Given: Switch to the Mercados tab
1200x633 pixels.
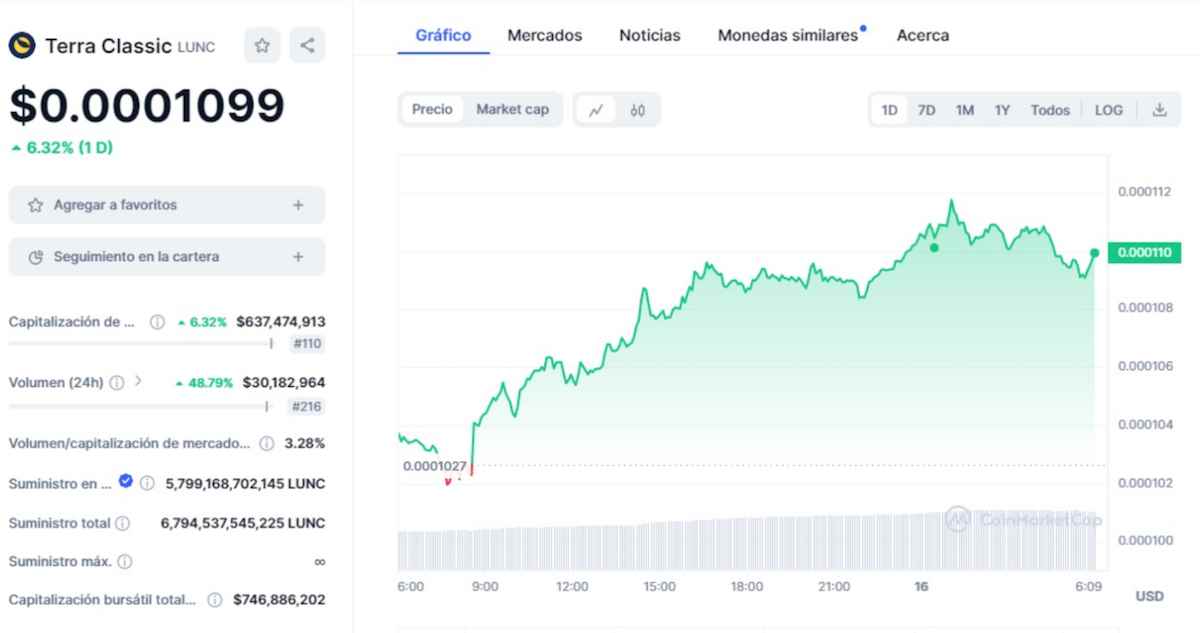Looking at the screenshot, I should (545, 35).
